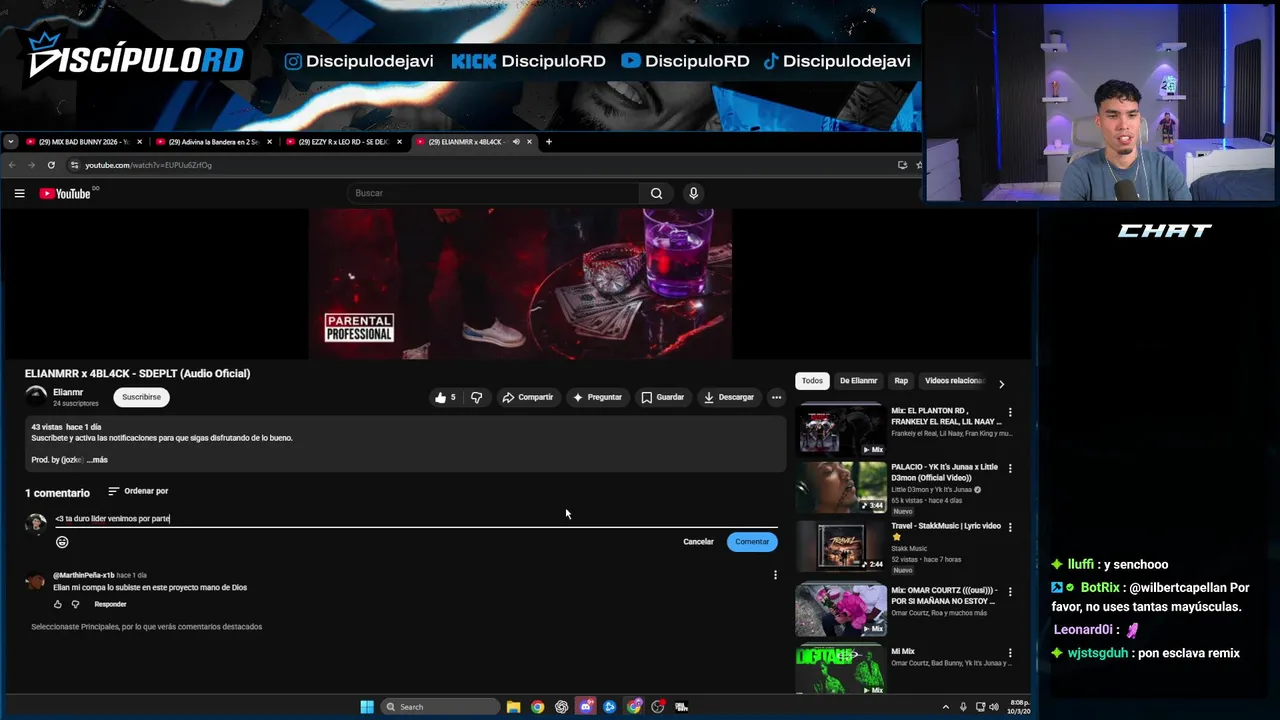Click the Windows taskbar Search box
Screen dimensions: 1280x720
[440, 707]
